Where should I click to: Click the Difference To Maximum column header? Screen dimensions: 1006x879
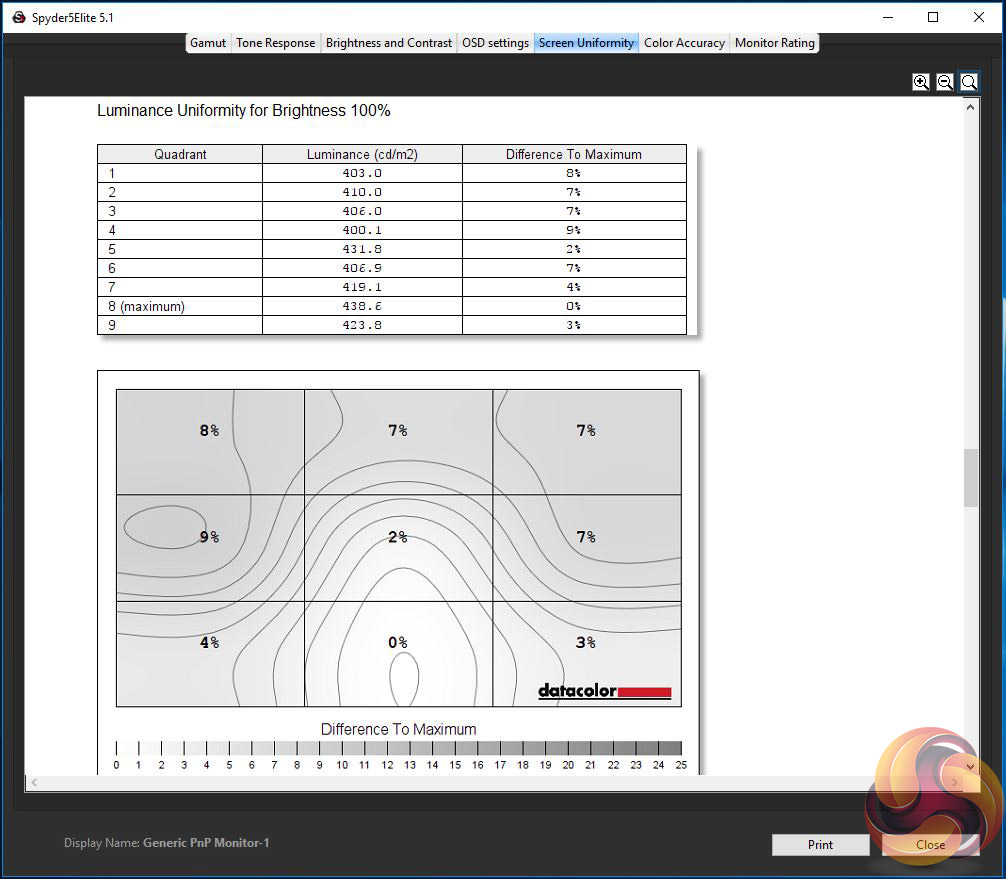pos(574,154)
